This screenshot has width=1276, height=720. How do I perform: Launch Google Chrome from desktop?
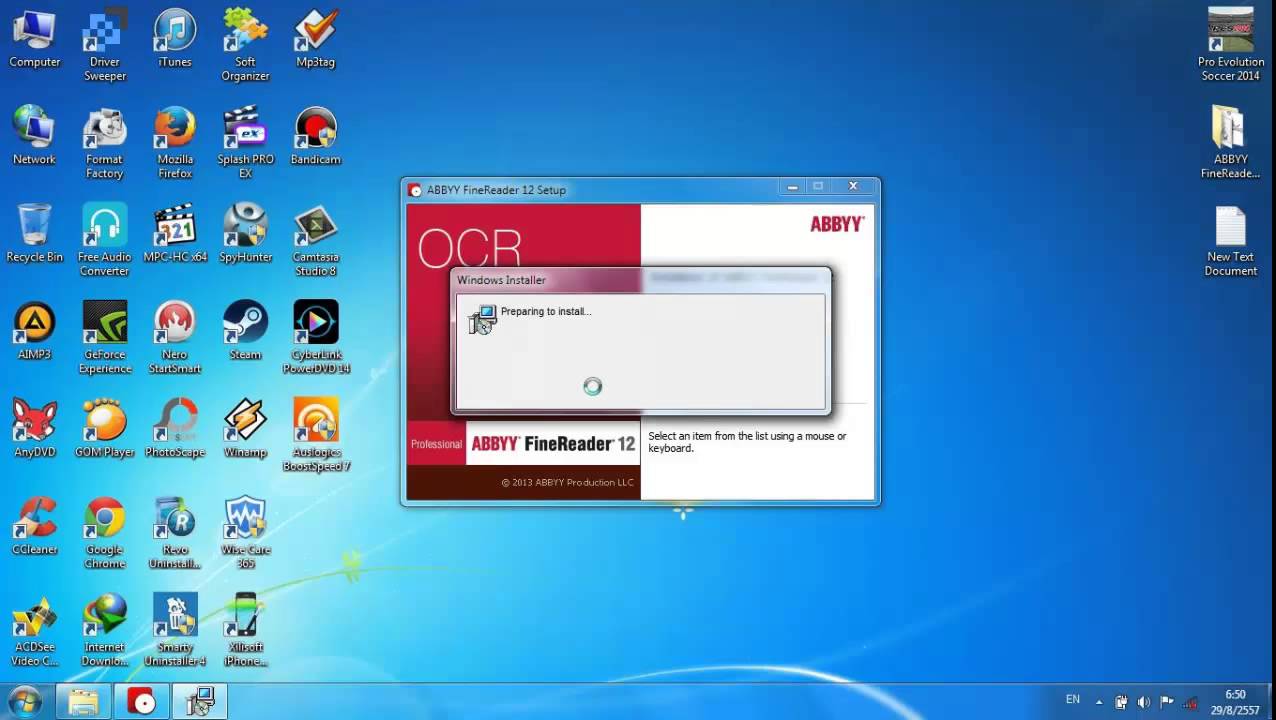(104, 533)
